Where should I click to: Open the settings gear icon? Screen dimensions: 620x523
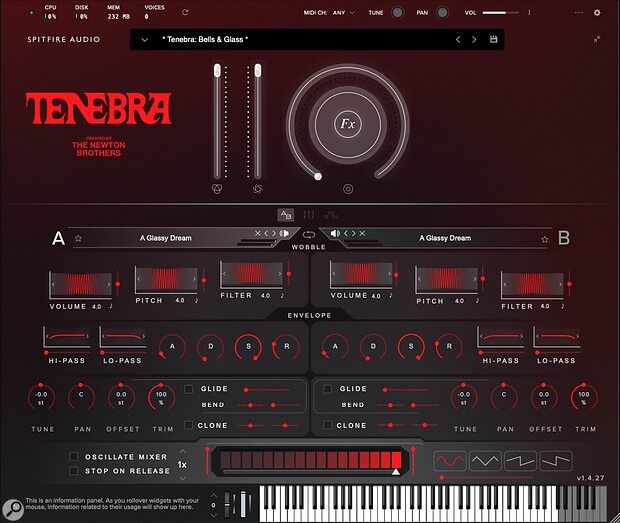(597, 13)
